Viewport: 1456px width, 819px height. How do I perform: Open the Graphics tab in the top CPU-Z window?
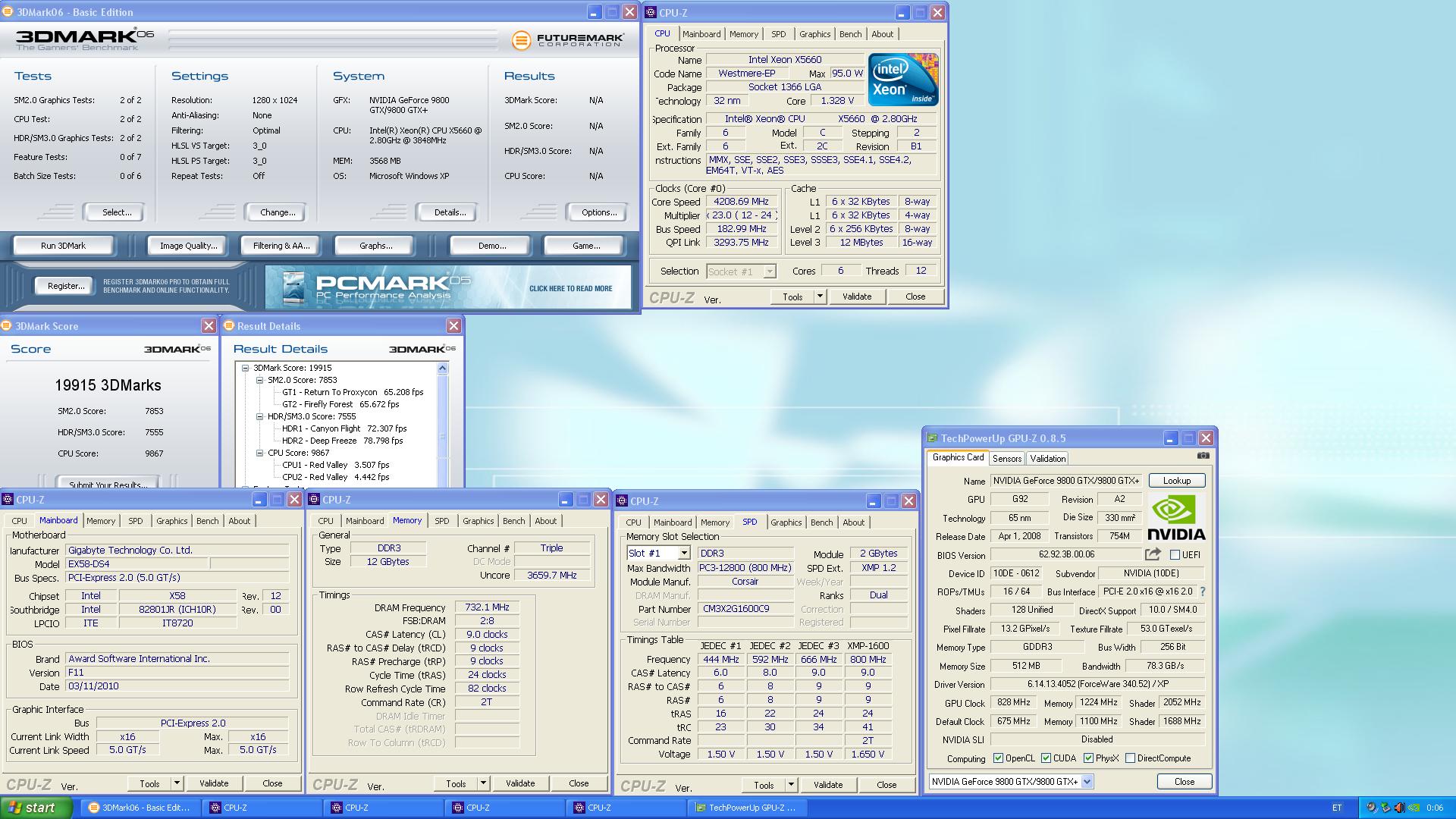(814, 34)
